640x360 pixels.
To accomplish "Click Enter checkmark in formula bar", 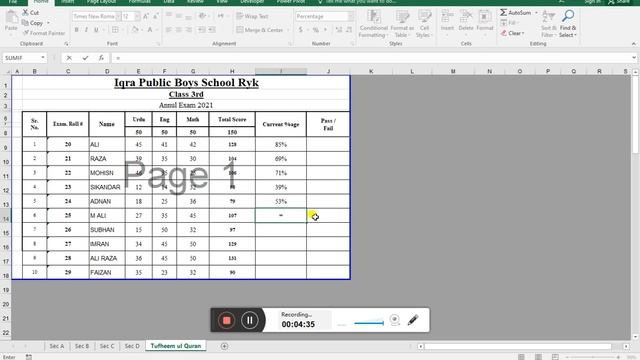I will [85, 58].
